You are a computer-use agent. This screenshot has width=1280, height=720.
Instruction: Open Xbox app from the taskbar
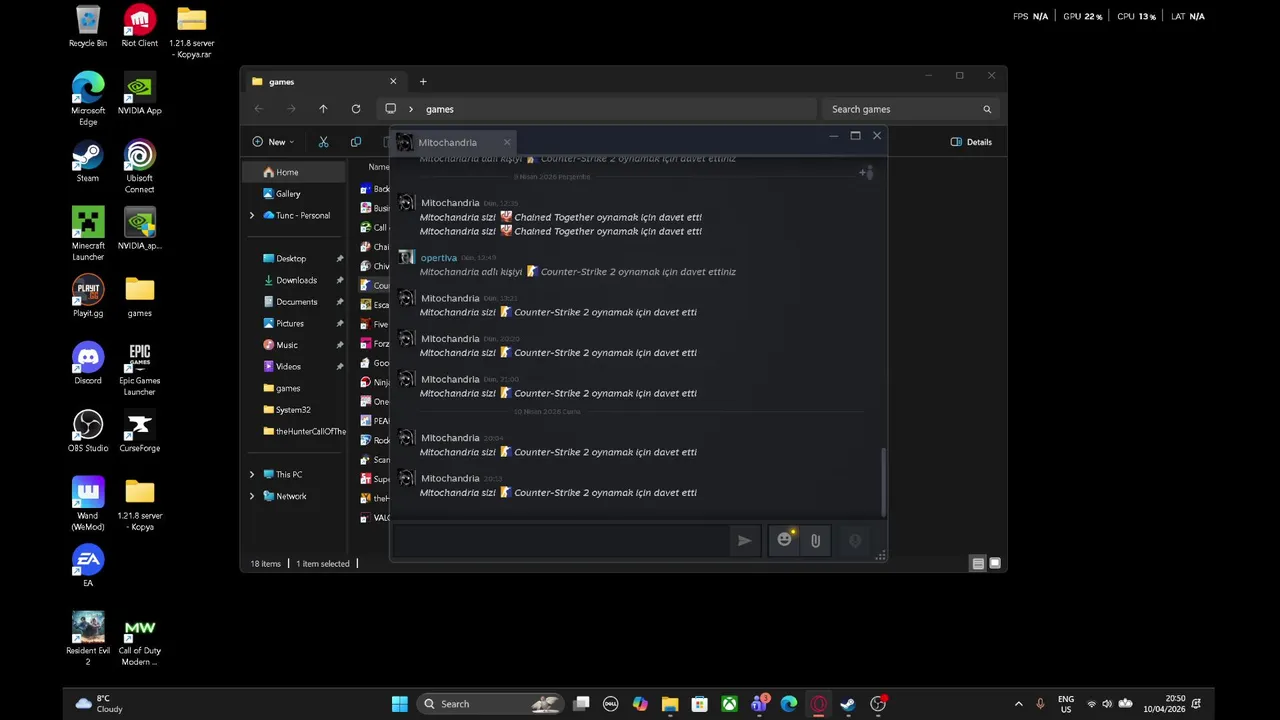(730, 704)
